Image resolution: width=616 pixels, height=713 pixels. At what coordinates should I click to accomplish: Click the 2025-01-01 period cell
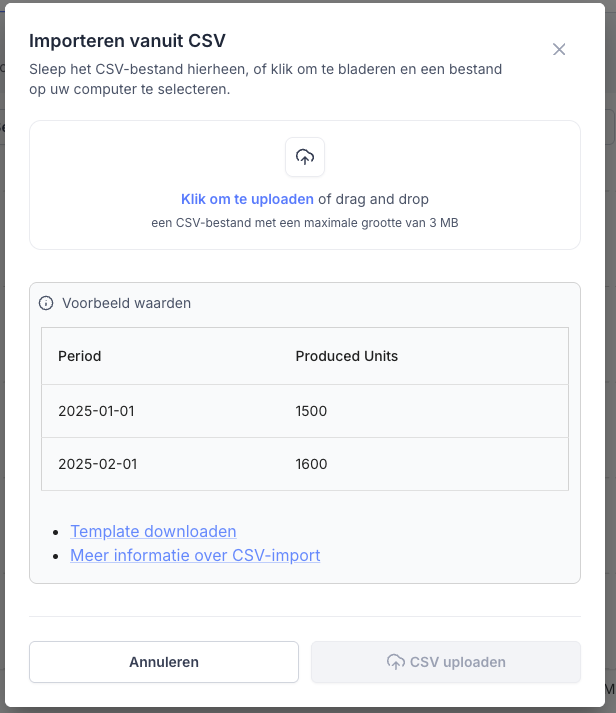point(96,411)
